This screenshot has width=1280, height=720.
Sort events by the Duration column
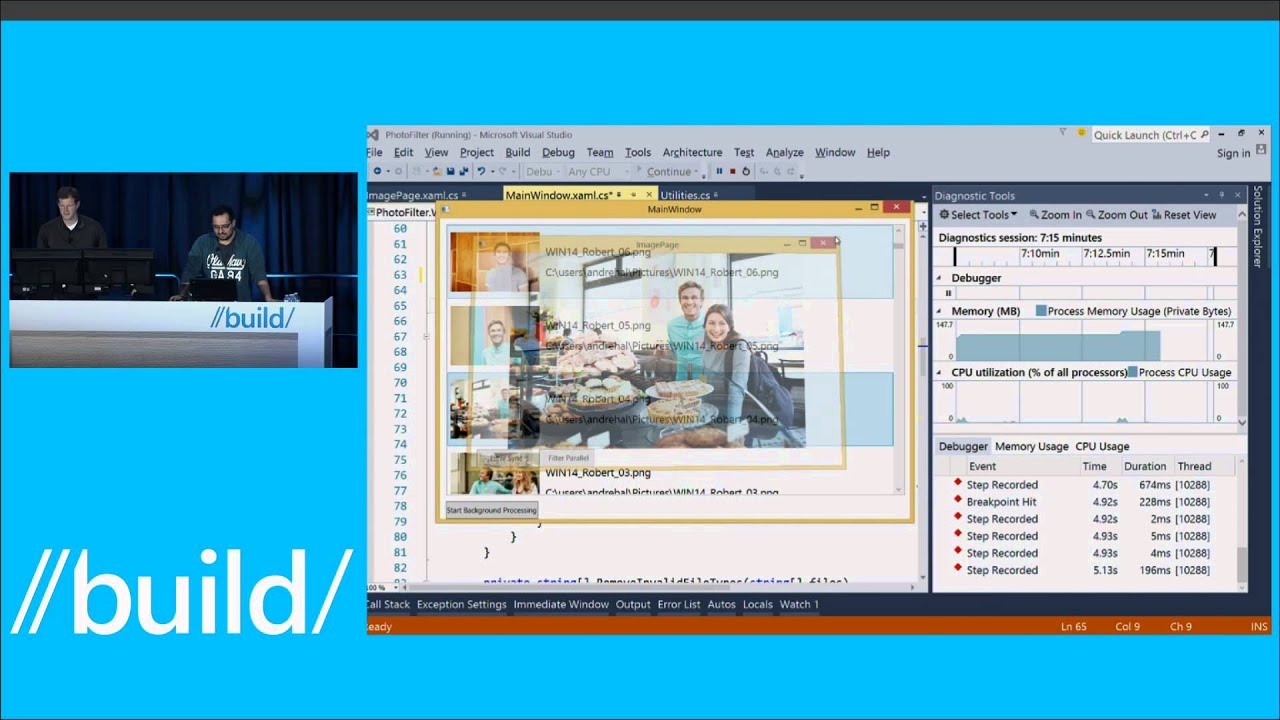(1145, 466)
